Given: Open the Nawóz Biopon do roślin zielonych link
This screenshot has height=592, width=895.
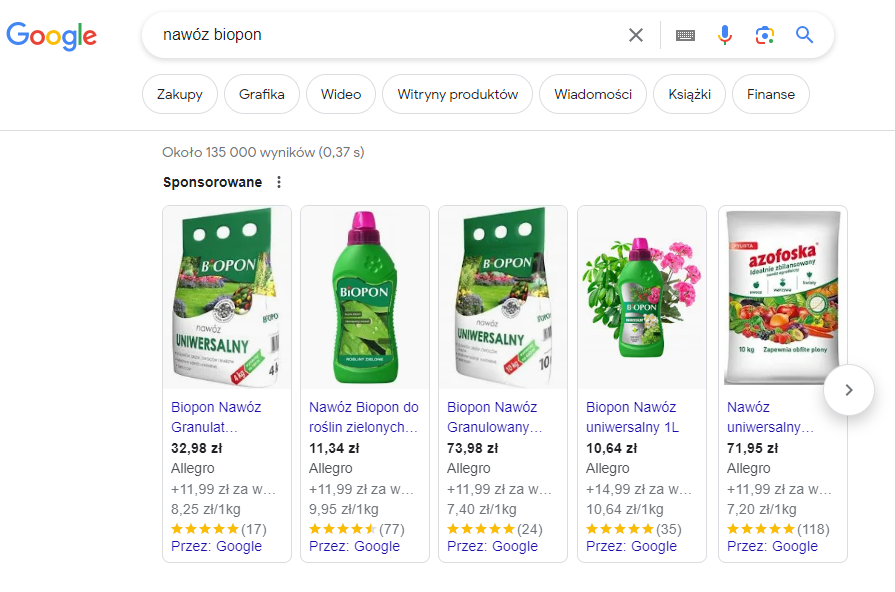Looking at the screenshot, I should tap(364, 417).
